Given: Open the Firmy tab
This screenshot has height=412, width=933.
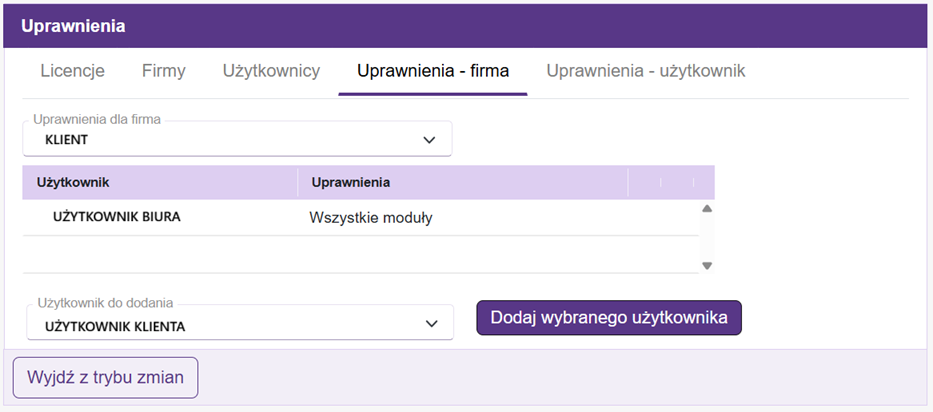Looking at the screenshot, I should pos(164,71).
